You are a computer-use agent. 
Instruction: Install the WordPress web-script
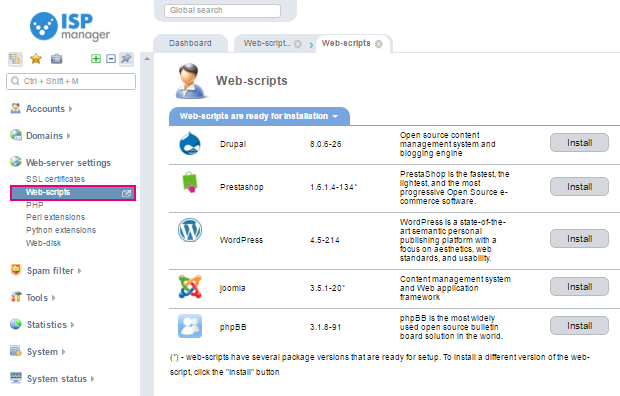click(x=579, y=239)
